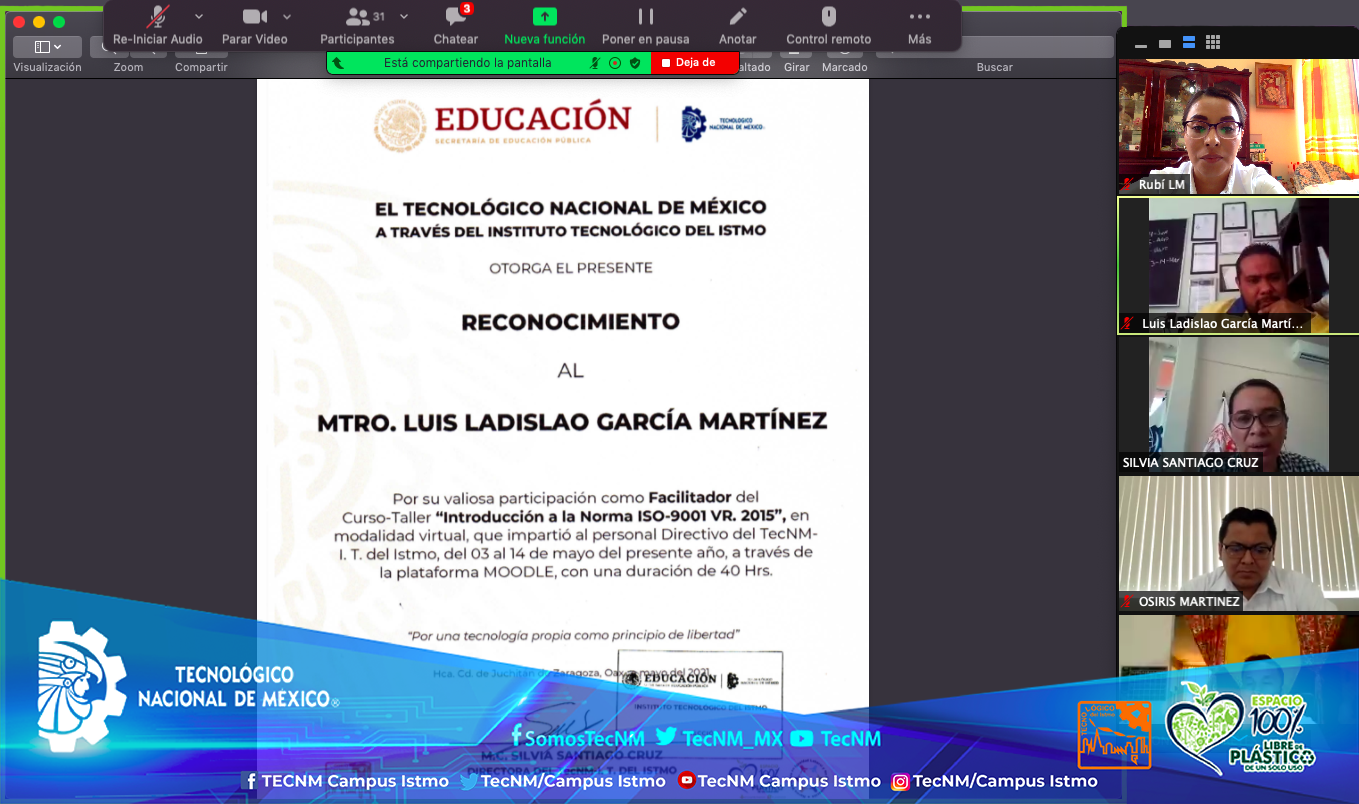1359x804 pixels.
Task: Open the Más menu
Action: point(920,25)
